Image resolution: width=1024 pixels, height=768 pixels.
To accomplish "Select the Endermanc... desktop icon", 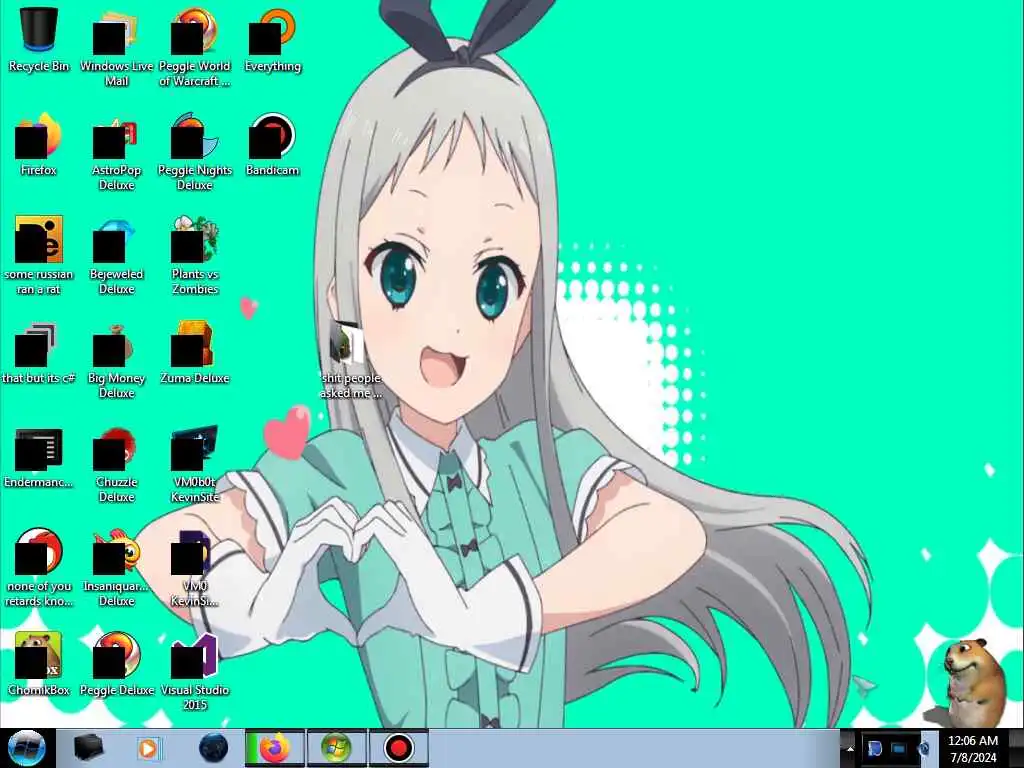I will pos(39,457).
